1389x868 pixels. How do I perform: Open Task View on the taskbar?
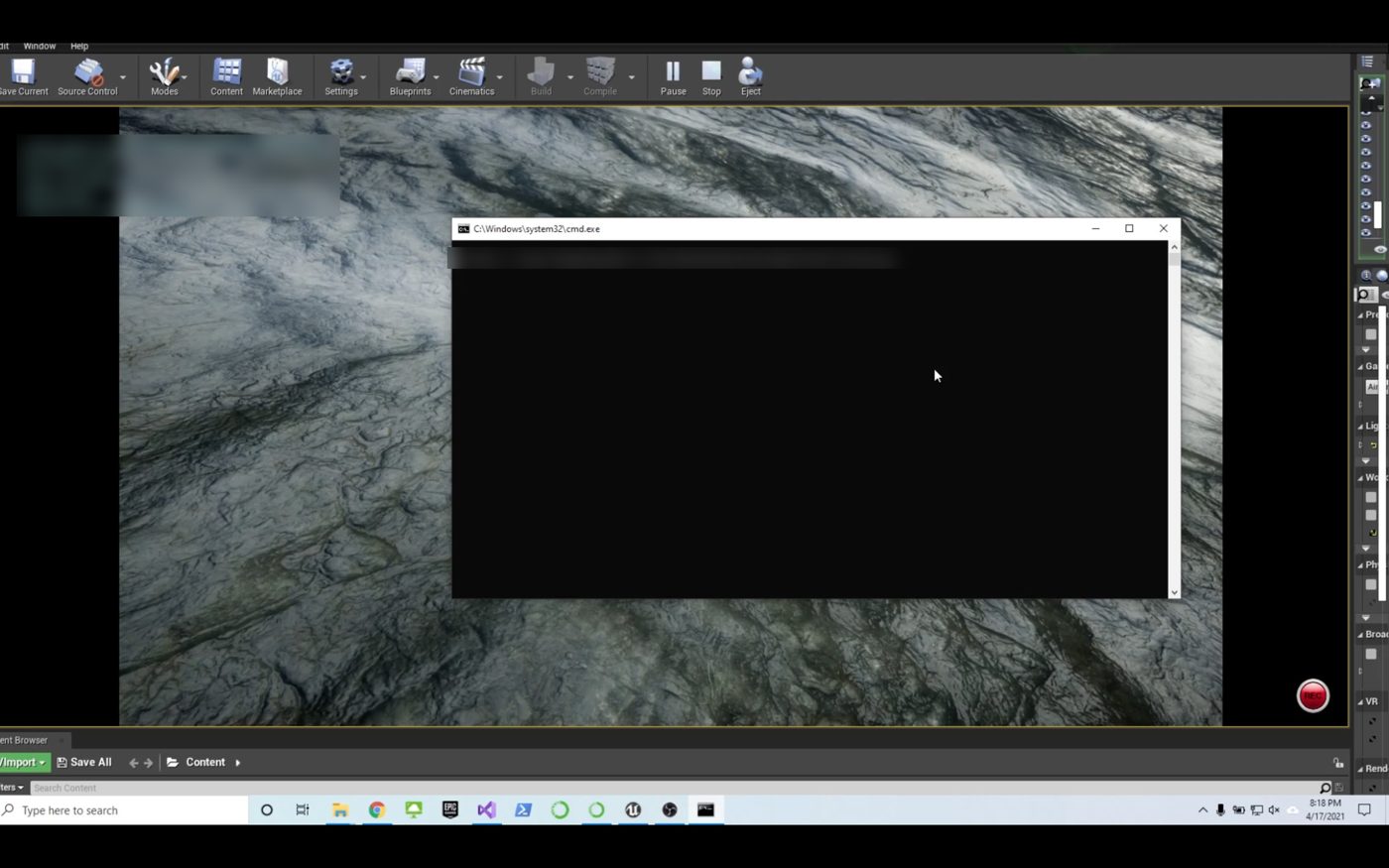pyautogui.click(x=303, y=810)
